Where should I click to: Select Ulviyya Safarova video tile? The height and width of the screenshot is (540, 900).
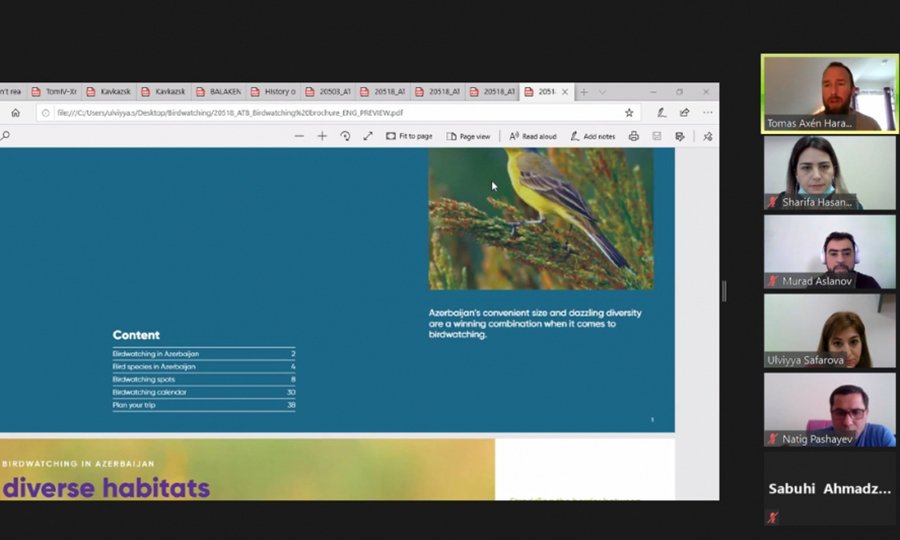(x=829, y=331)
